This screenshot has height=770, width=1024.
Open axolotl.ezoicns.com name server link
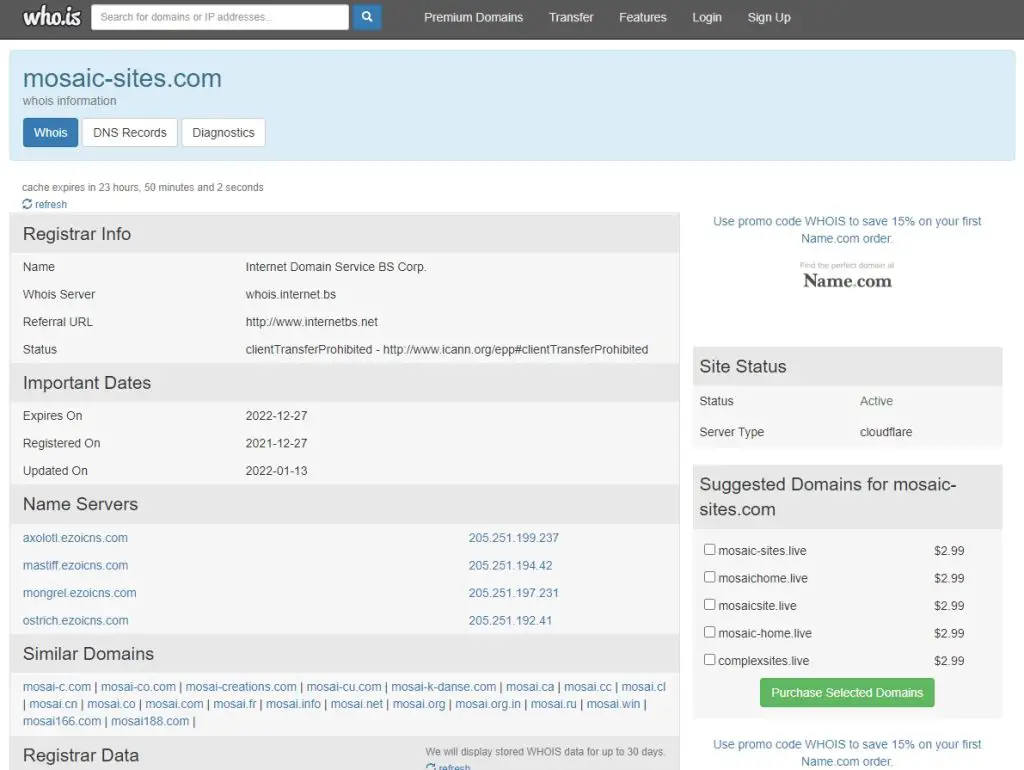click(75, 537)
